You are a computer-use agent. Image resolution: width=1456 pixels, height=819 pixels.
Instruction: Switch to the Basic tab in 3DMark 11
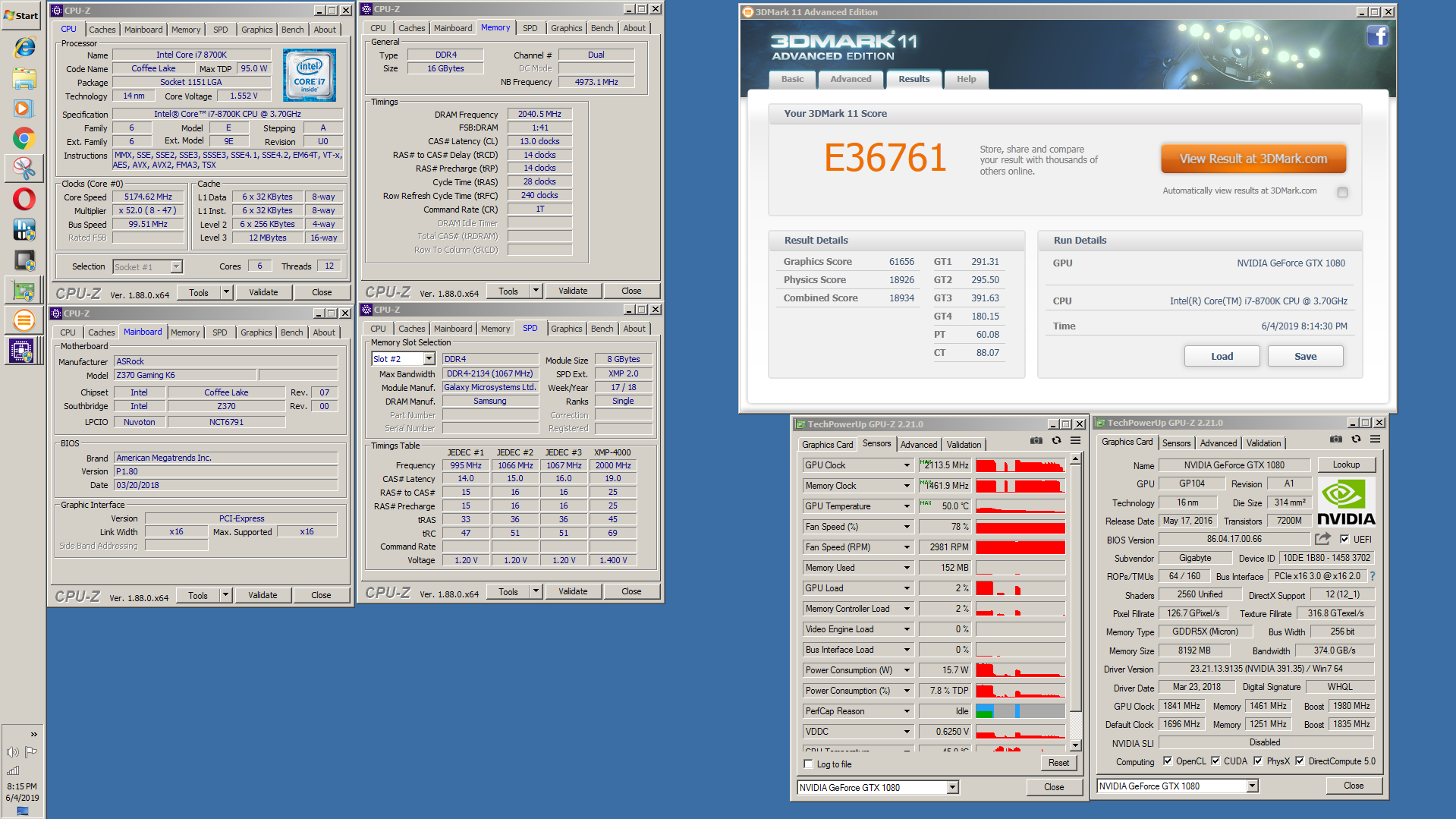tap(792, 79)
